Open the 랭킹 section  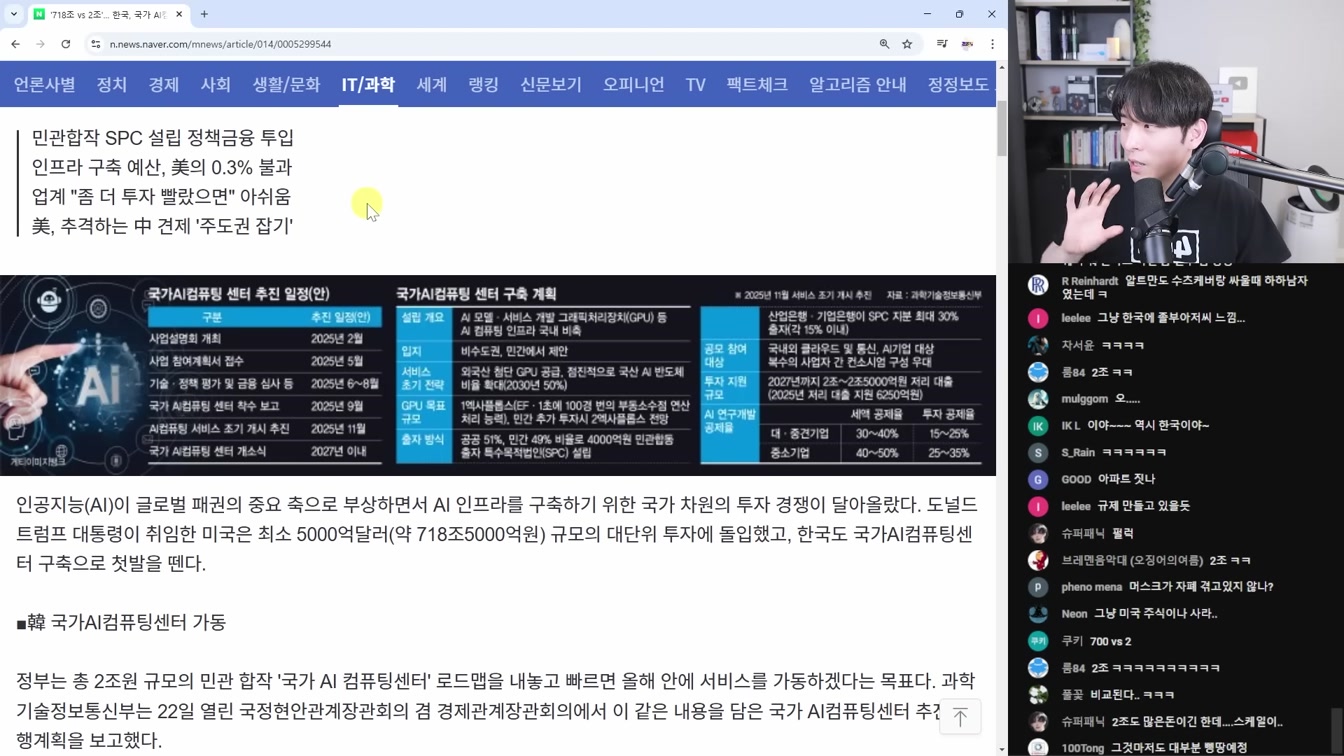pos(484,84)
